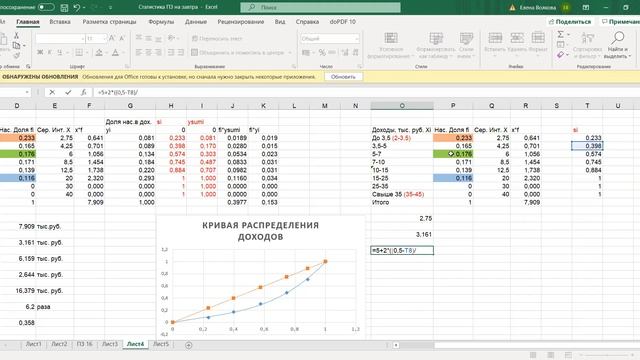
Task: Open the Name Box dropdown arrow
Action: click(x=27, y=92)
